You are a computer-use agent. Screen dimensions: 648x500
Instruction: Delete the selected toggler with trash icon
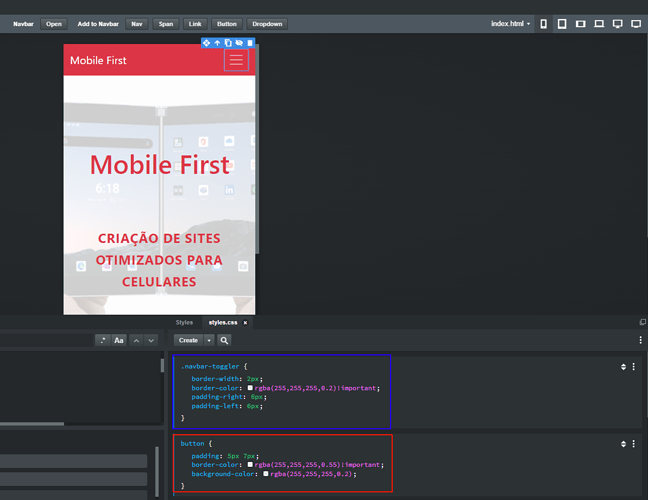pyautogui.click(x=250, y=43)
